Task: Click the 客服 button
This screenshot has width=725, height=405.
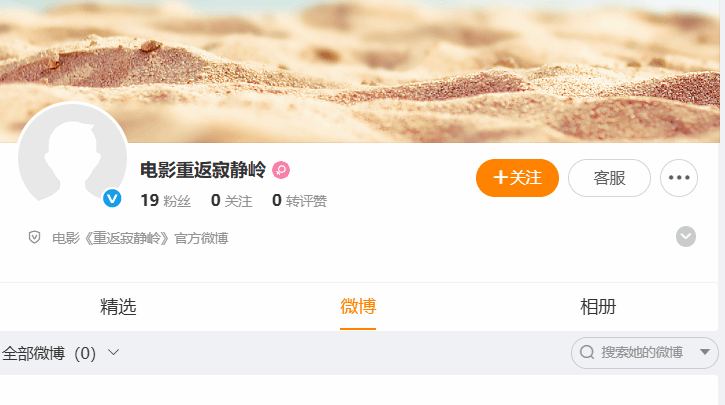Action: [609, 178]
